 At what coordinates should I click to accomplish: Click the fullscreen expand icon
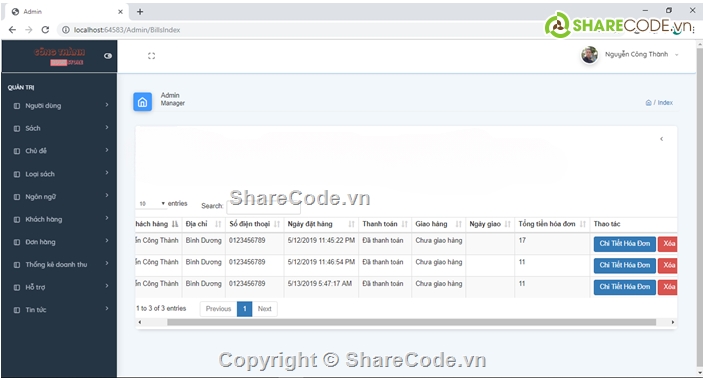pyautogui.click(x=152, y=56)
